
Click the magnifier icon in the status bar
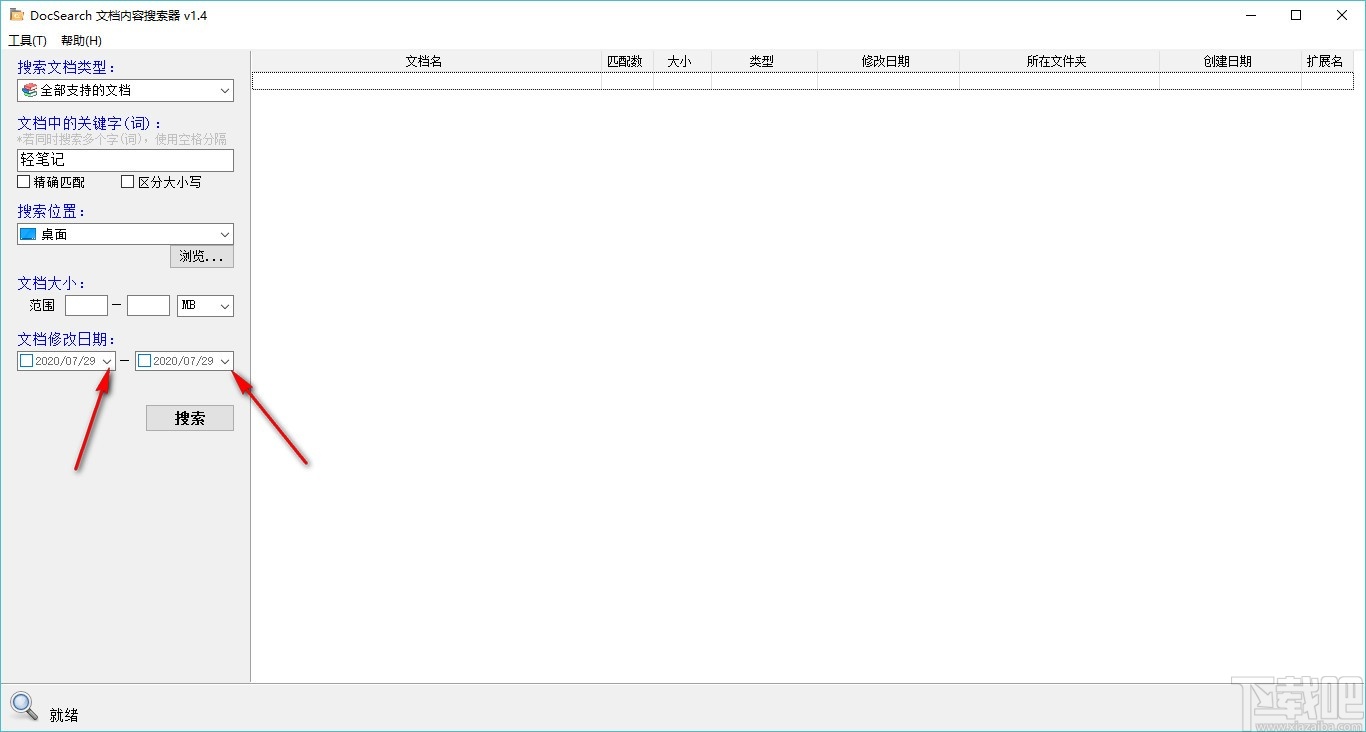(24, 706)
